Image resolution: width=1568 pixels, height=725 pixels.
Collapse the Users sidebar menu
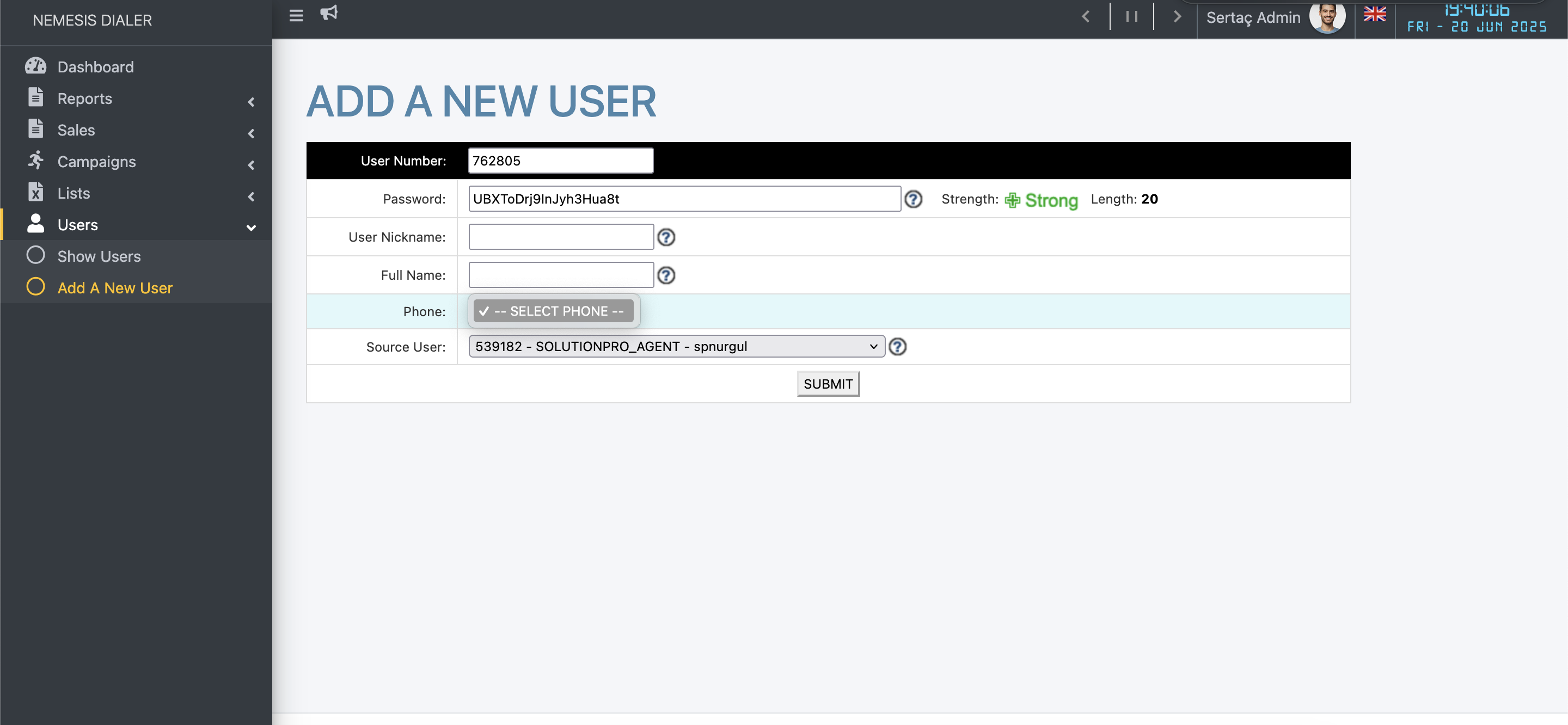click(x=78, y=225)
